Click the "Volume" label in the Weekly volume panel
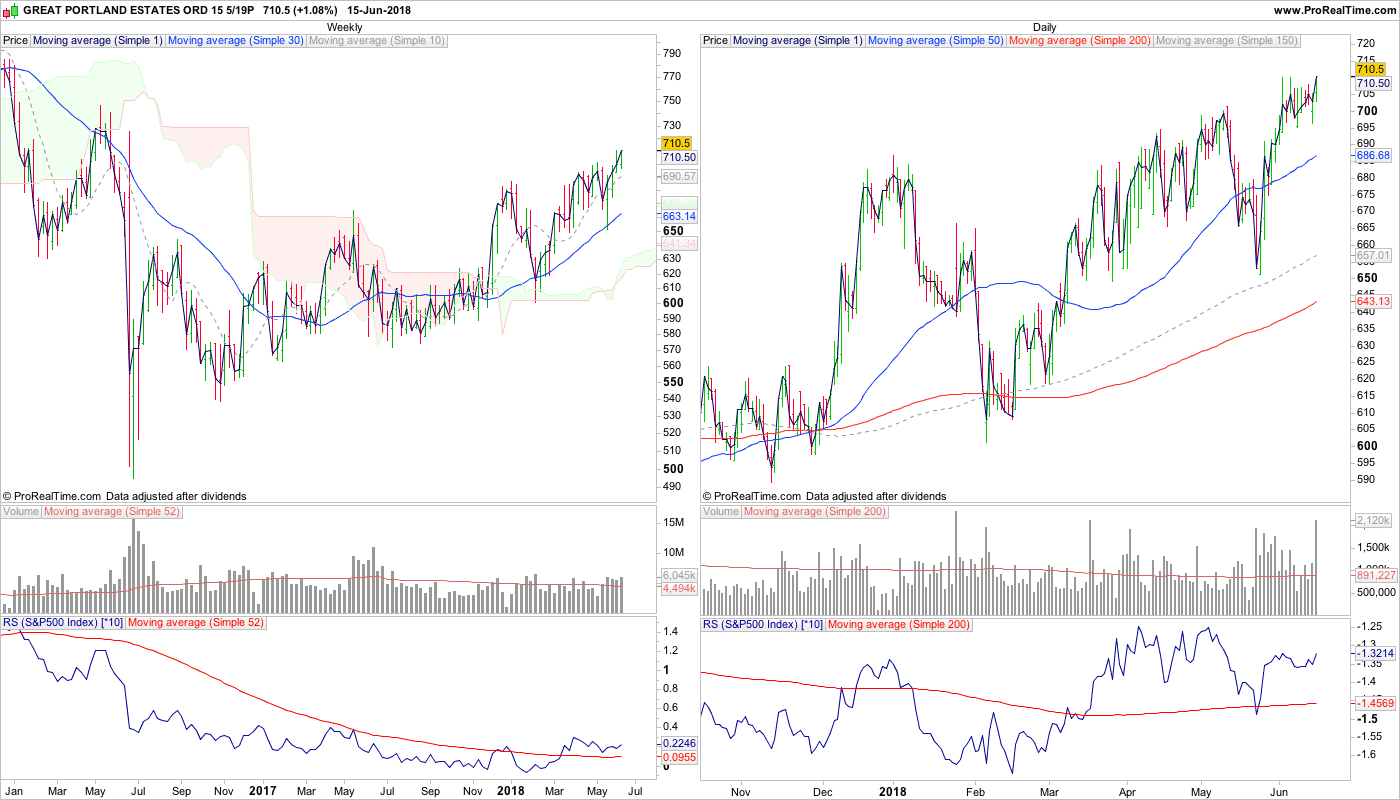The image size is (1400, 800). point(21,512)
